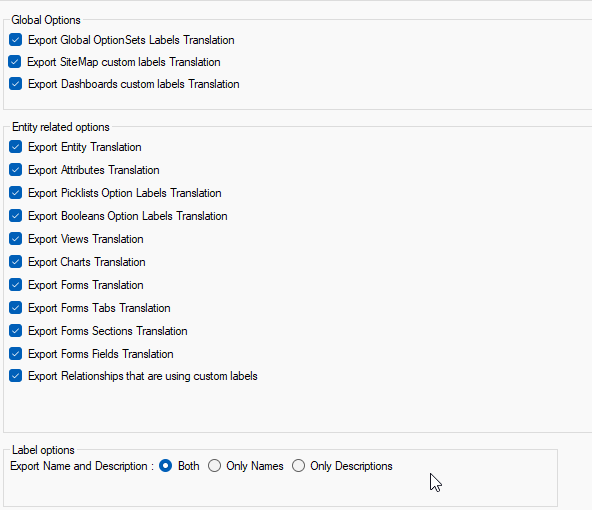Screen dimensions: 592x510
Task: Select the Both radio button
Action: pyautogui.click(x=166, y=466)
